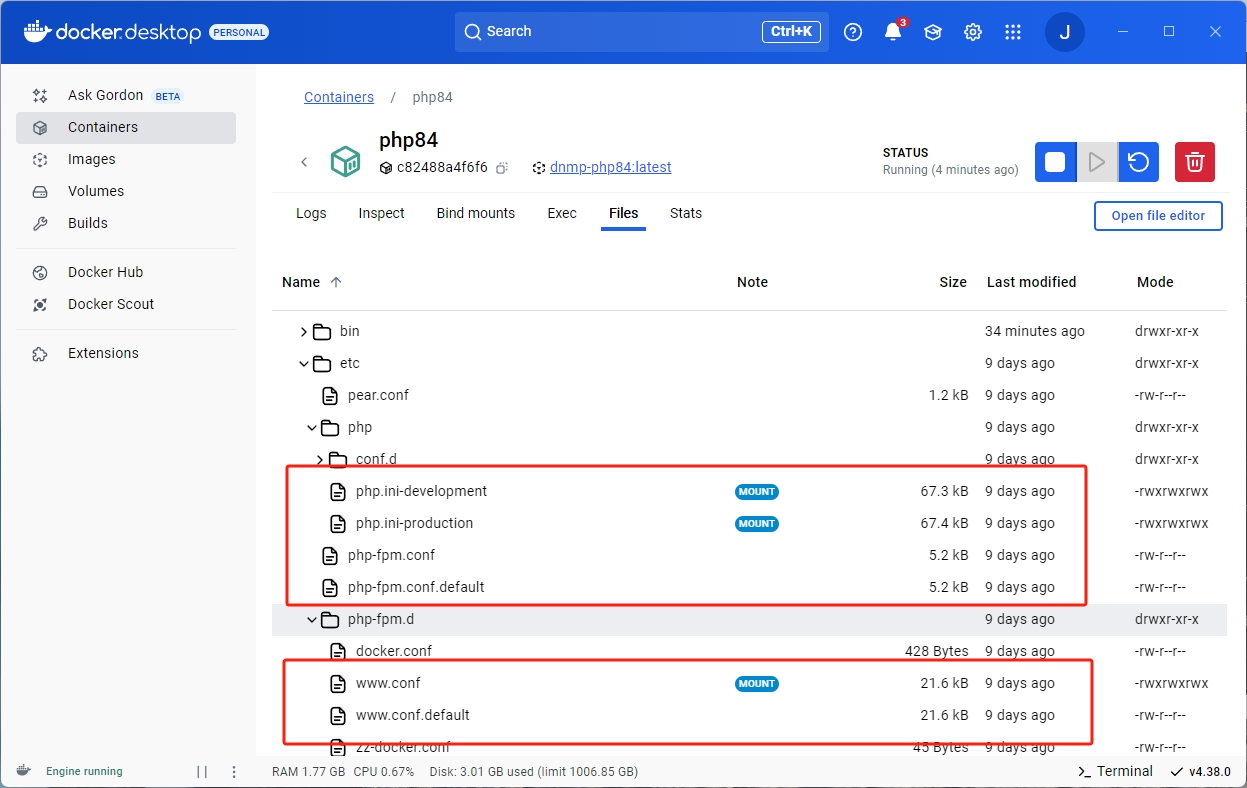Viewport: 1247px width, 788px height.
Task: Click the php84 container cube icon
Action: click(345, 162)
